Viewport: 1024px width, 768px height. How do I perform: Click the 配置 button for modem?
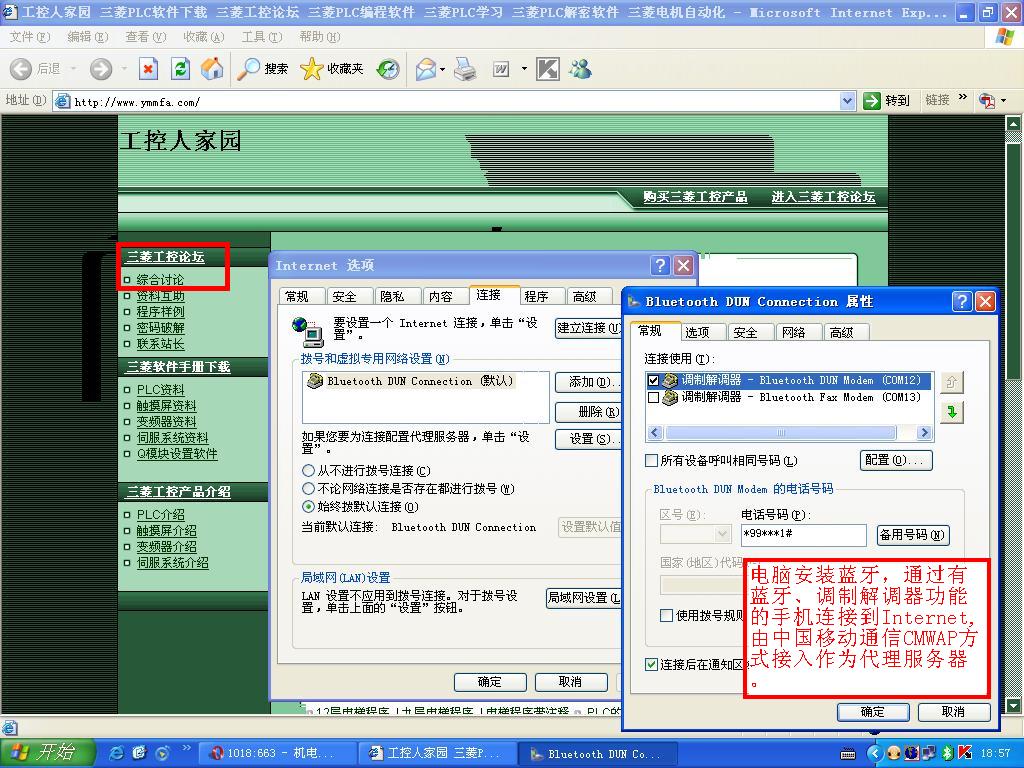pyautogui.click(x=896, y=460)
